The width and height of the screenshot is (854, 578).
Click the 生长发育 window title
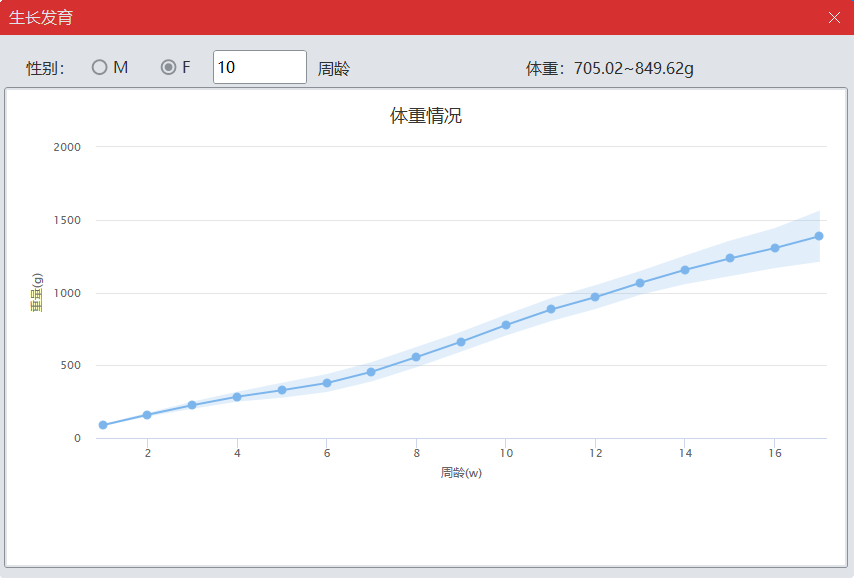(x=41, y=17)
